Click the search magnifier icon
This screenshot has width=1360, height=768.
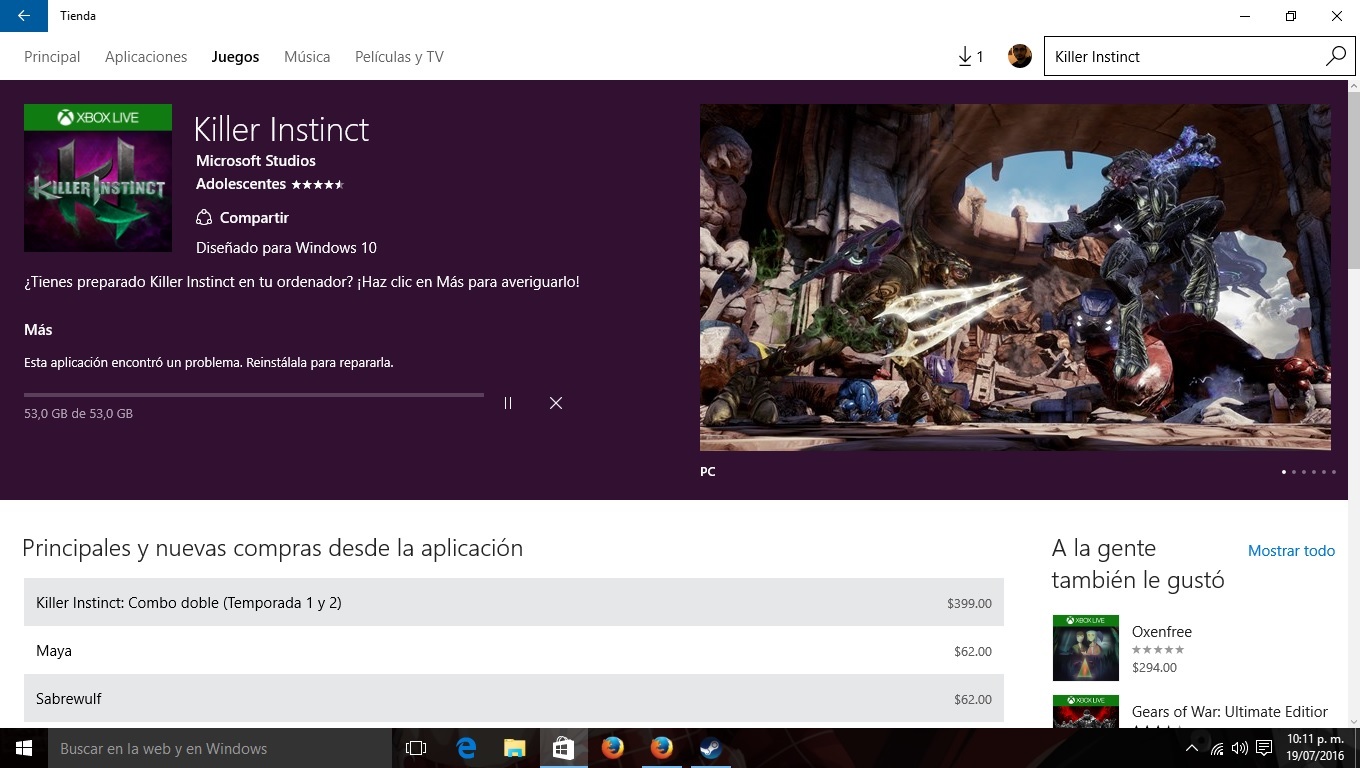click(1336, 57)
